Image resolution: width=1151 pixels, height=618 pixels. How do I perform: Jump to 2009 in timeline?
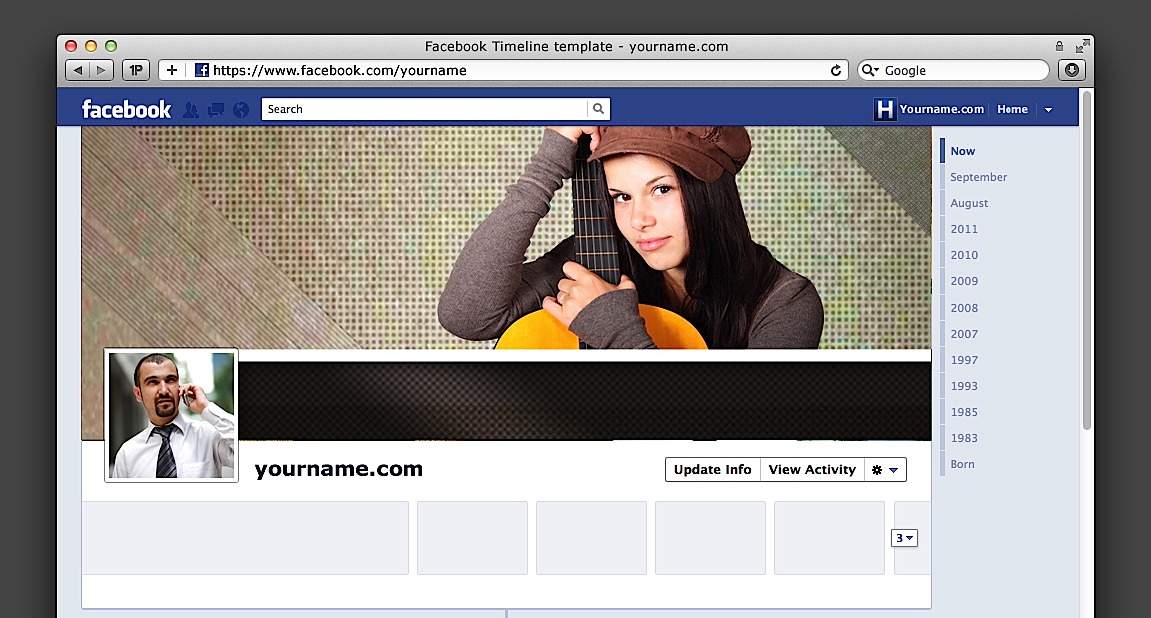964,281
